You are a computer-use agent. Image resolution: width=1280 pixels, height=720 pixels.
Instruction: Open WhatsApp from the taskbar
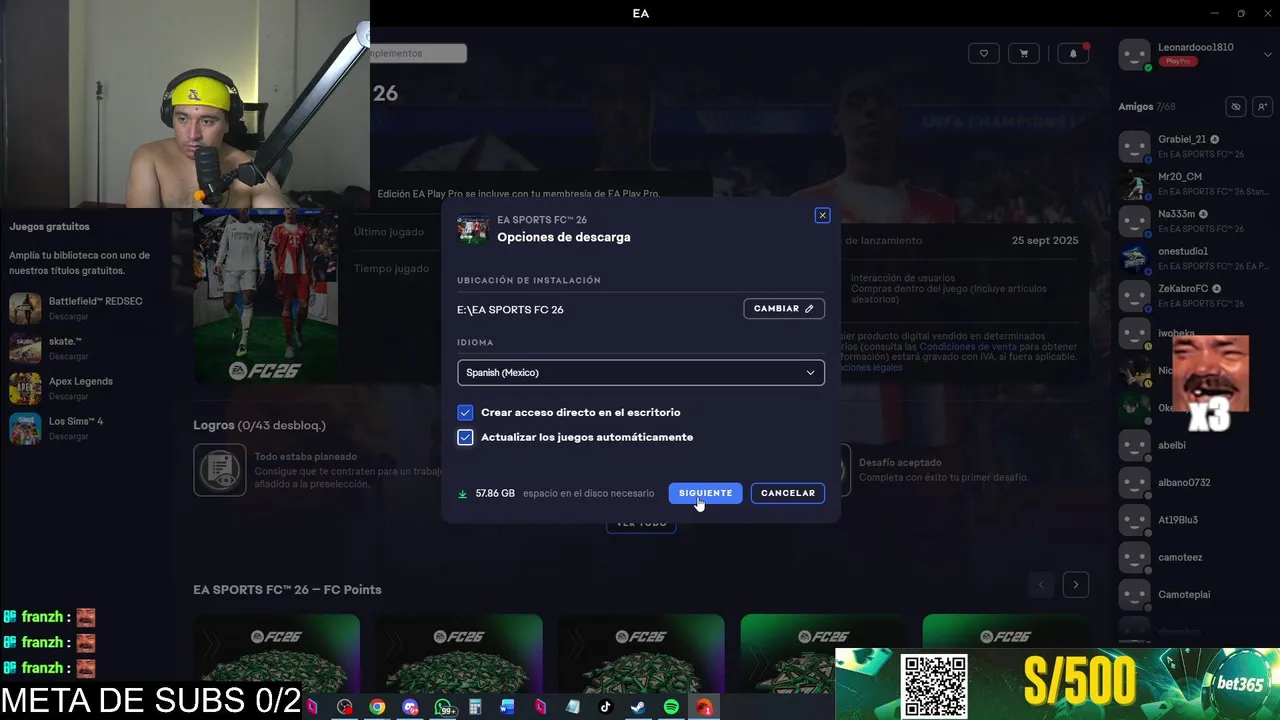(443, 707)
